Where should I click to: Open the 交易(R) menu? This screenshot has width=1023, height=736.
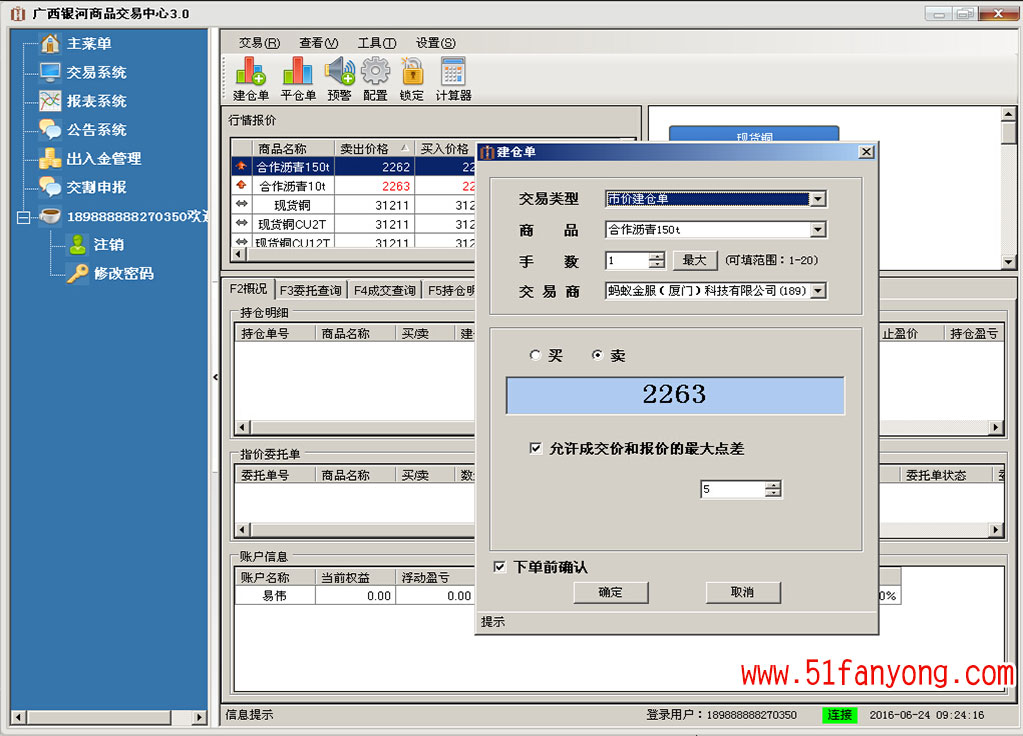click(x=259, y=43)
